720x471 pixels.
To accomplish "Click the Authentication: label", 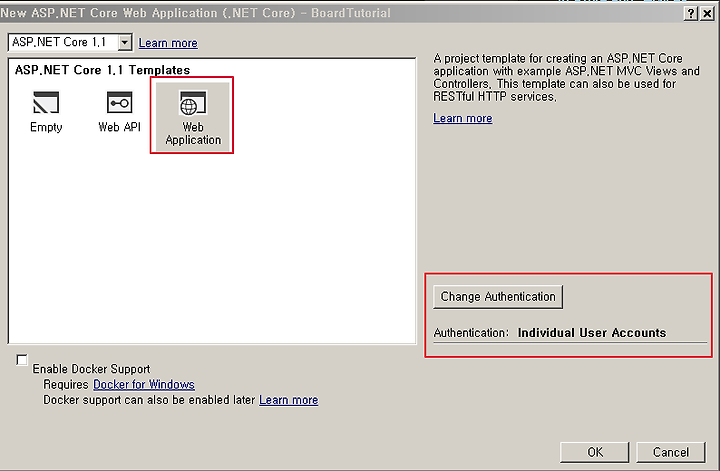I will pos(471,333).
